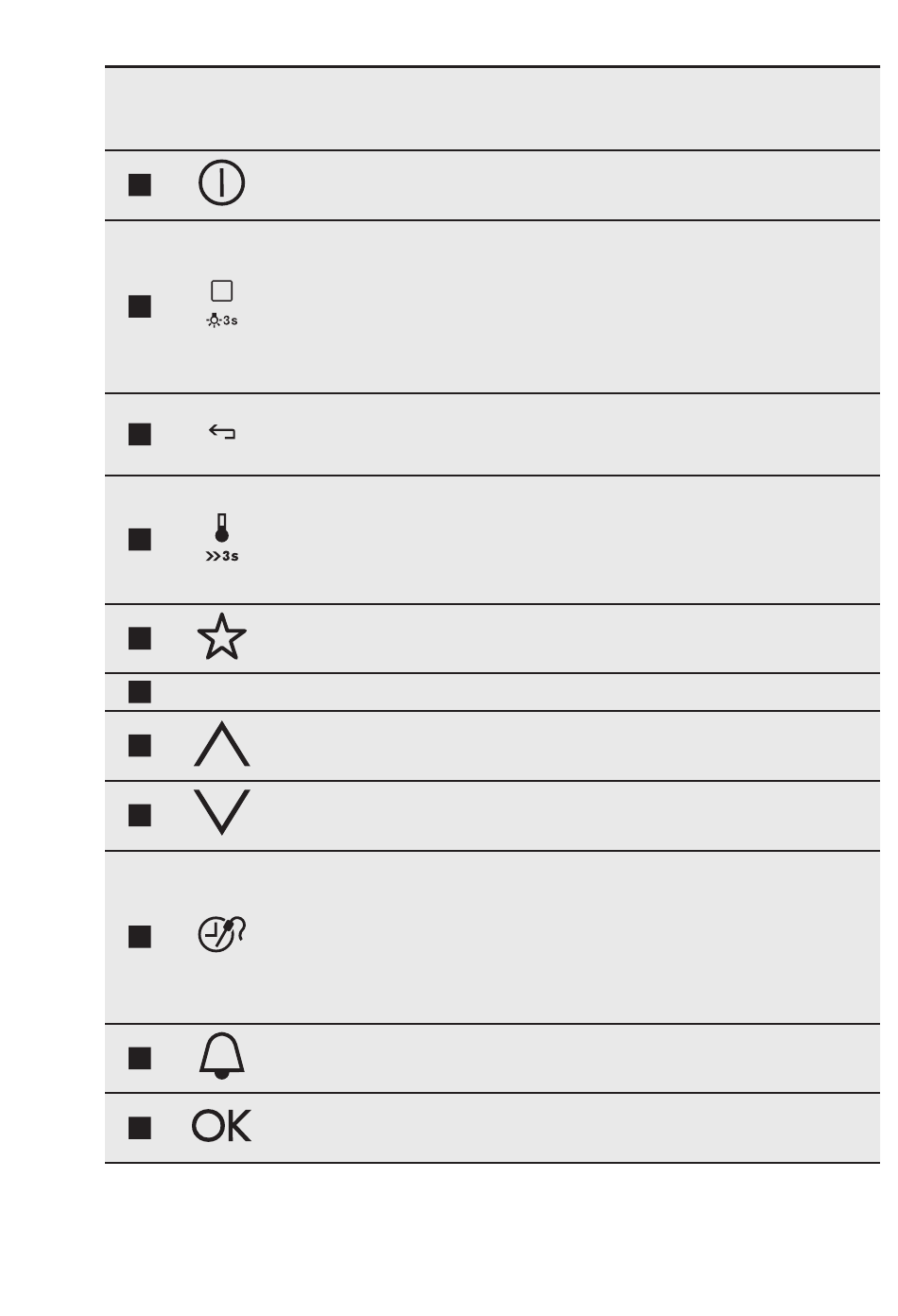The width and height of the screenshot is (898, 1316).
Task: Click the down arrow chevron
Action: coord(222,812)
